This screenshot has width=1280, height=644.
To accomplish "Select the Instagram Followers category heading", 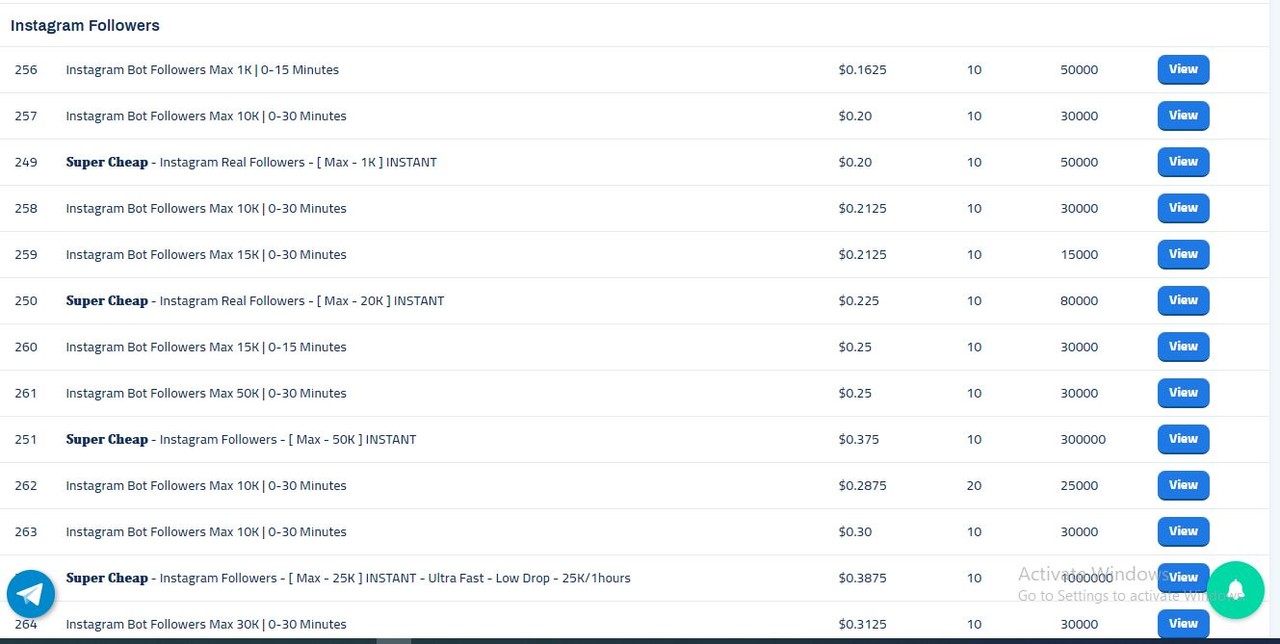I will pos(85,25).
